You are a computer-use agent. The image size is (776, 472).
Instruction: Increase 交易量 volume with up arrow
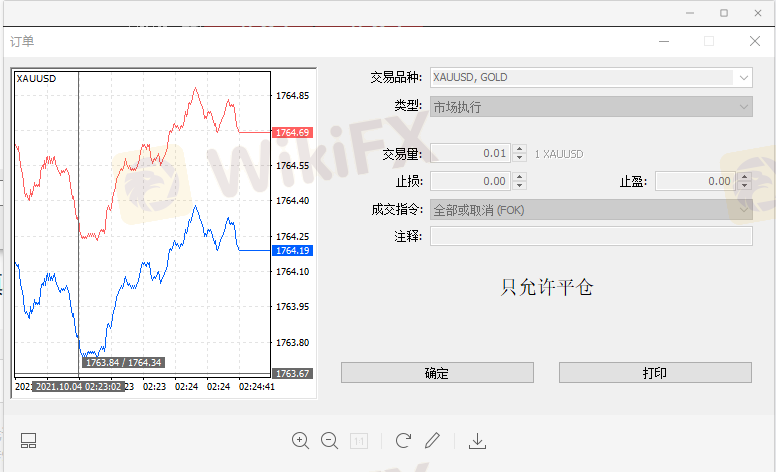[519, 150]
